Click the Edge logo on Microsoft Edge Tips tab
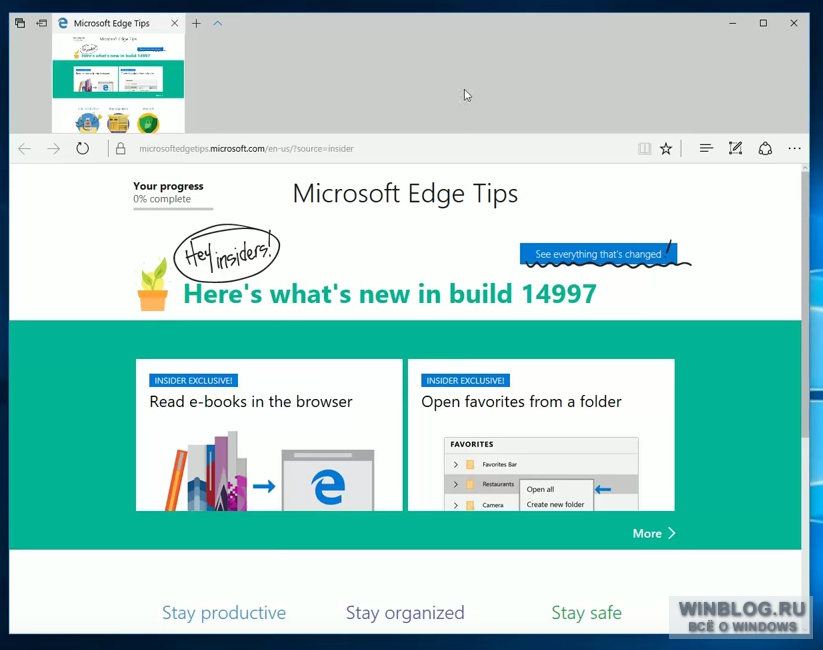Image resolution: width=823 pixels, height=650 pixels. [x=63, y=23]
